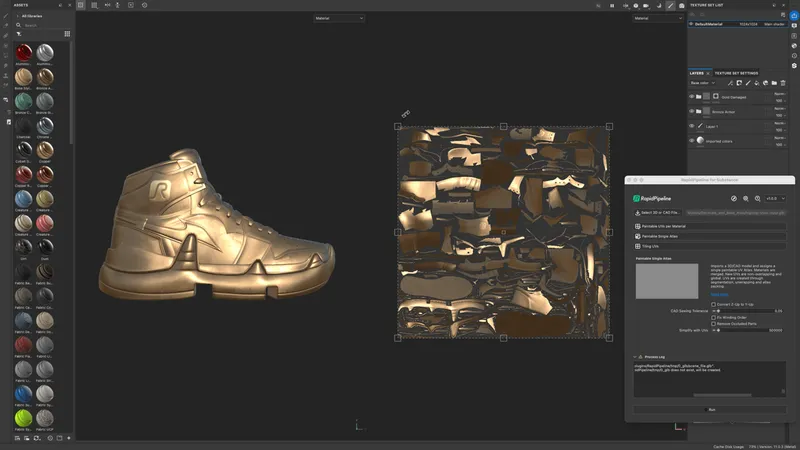The width and height of the screenshot is (800, 450).
Task: Click the delete layer trash icon
Action: point(784,83)
